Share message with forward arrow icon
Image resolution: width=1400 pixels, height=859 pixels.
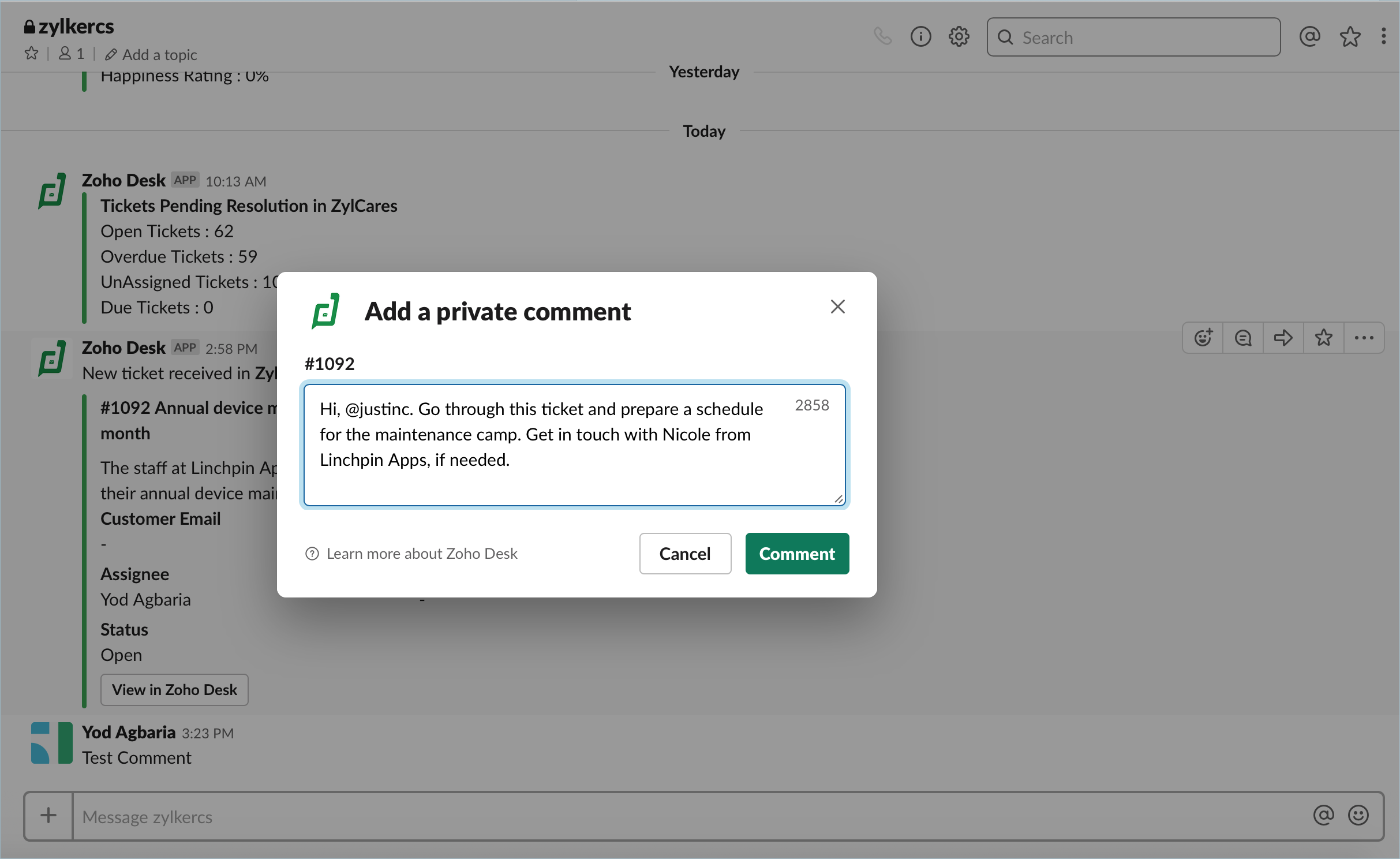[x=1283, y=338]
